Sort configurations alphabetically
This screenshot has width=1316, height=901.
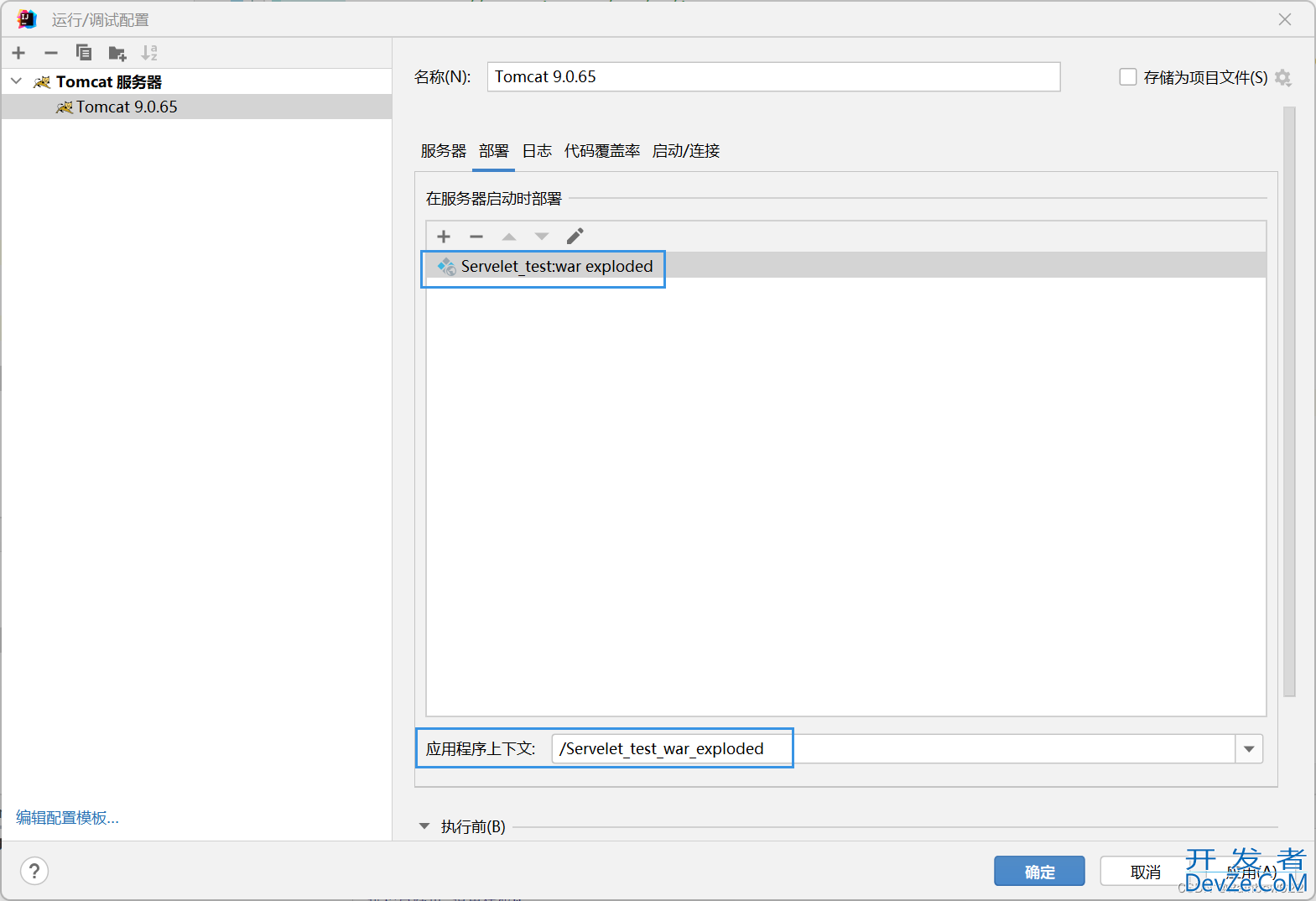click(149, 53)
